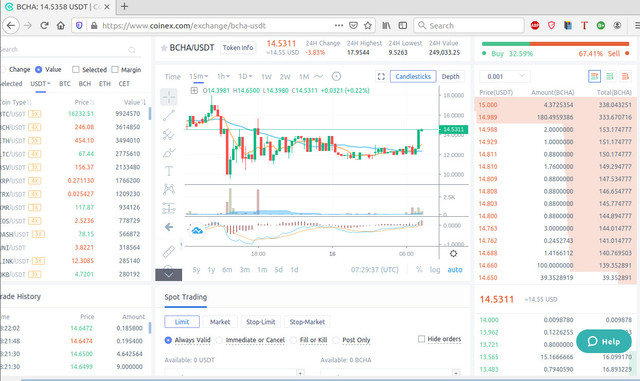Expand the 0.001 price precision dropdown
This screenshot has height=381, width=640.
[504, 76]
